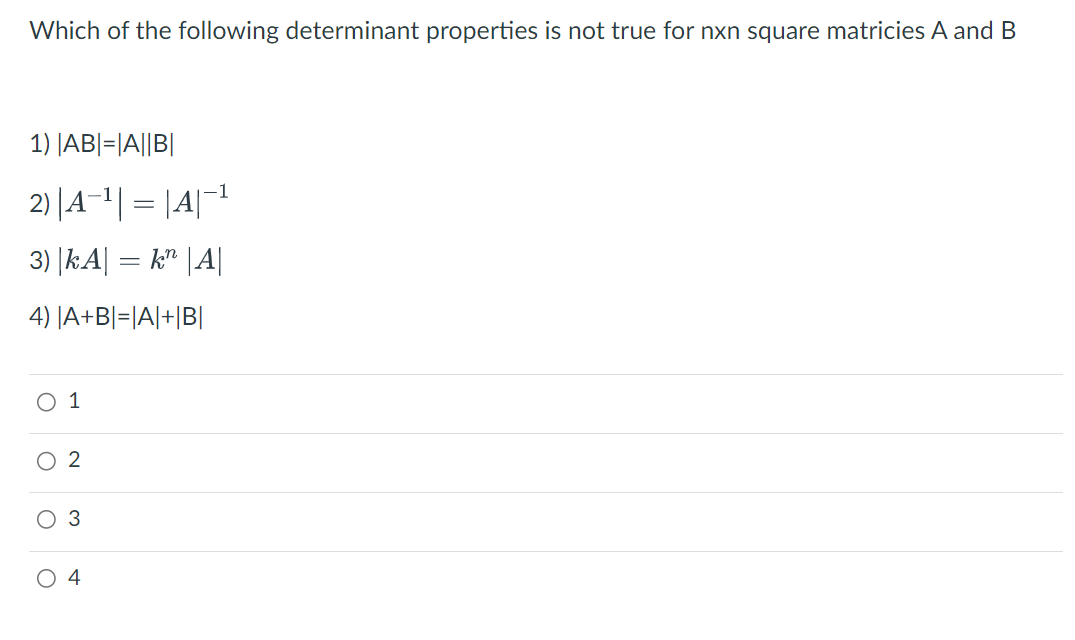Select option 4 as the incorrect property
1075x640 pixels.
(x=45, y=578)
